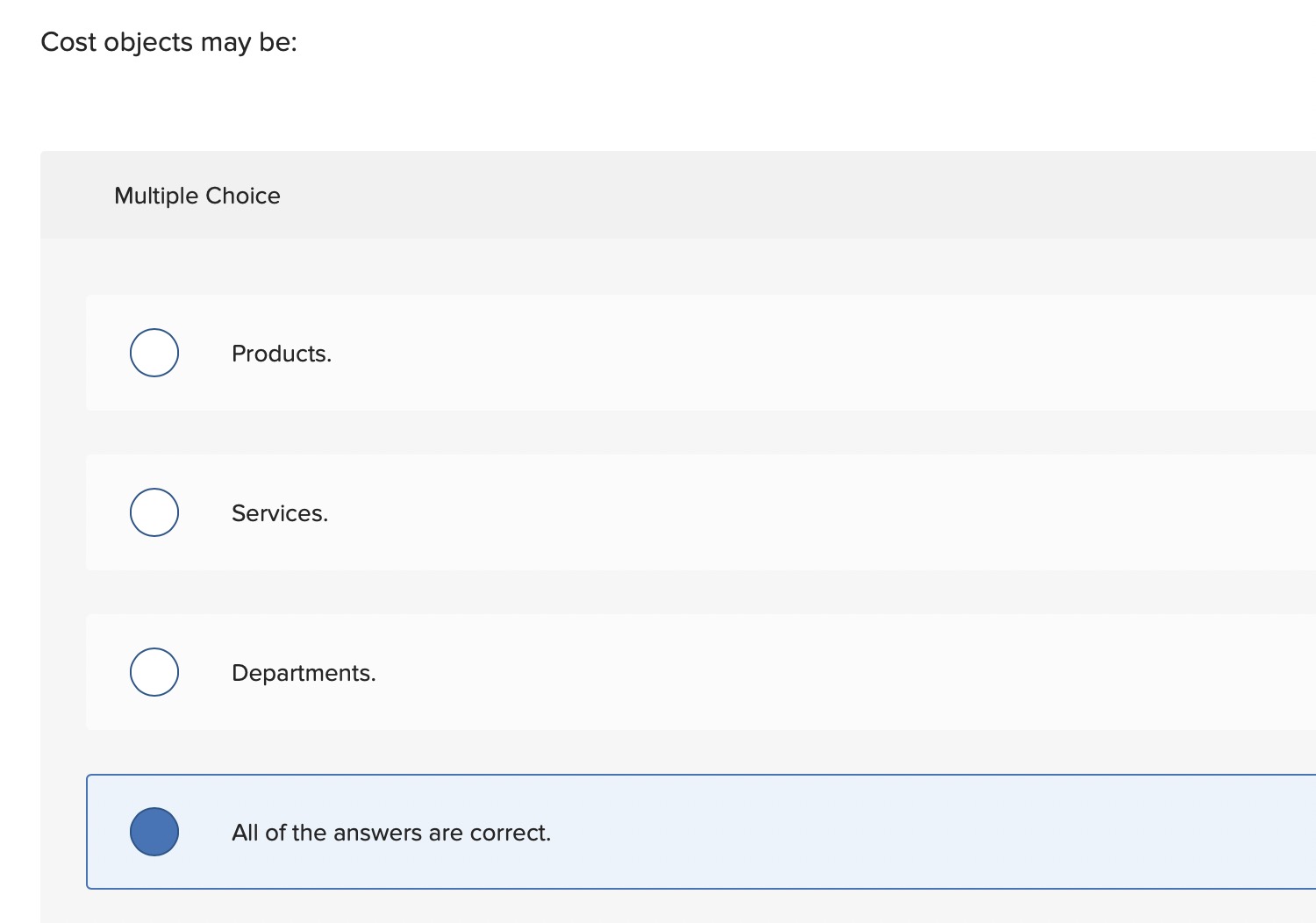Click the circle next to "Products."
Image resolution: width=1316 pixels, height=923 pixels.
pyautogui.click(x=154, y=353)
